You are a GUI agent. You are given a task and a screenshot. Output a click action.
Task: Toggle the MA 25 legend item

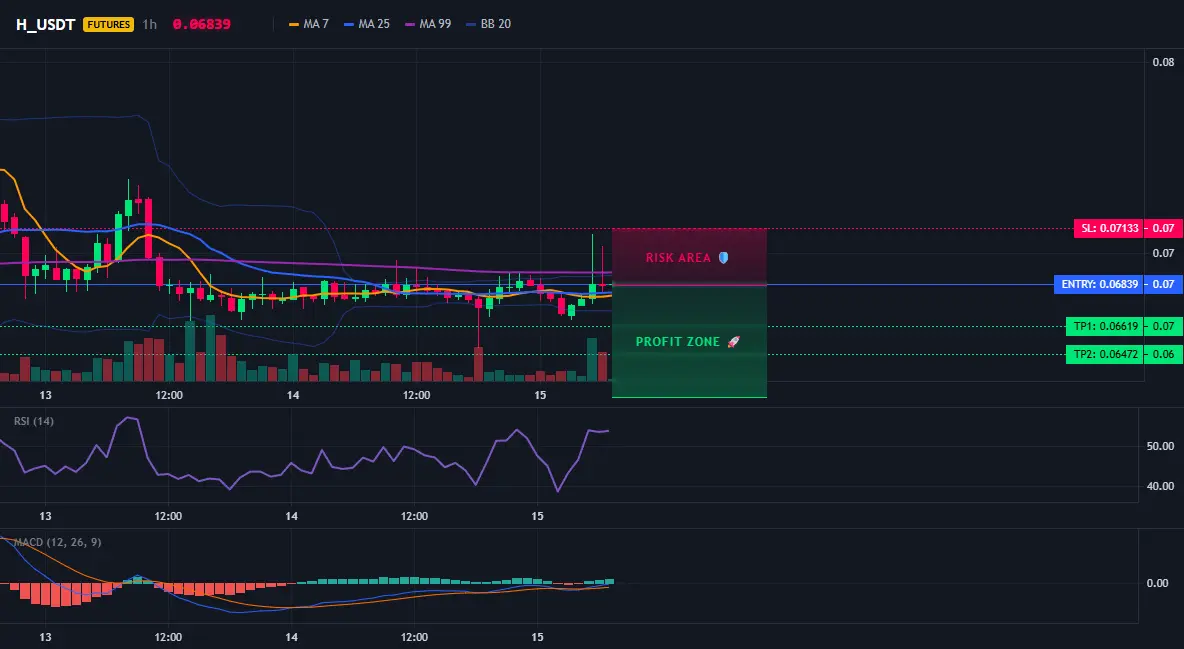(367, 24)
